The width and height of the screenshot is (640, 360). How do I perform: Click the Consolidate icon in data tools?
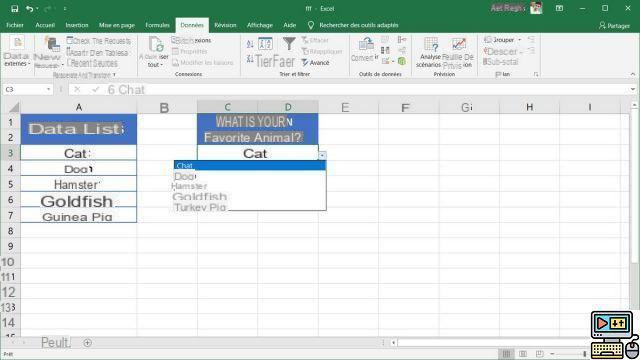point(402,40)
